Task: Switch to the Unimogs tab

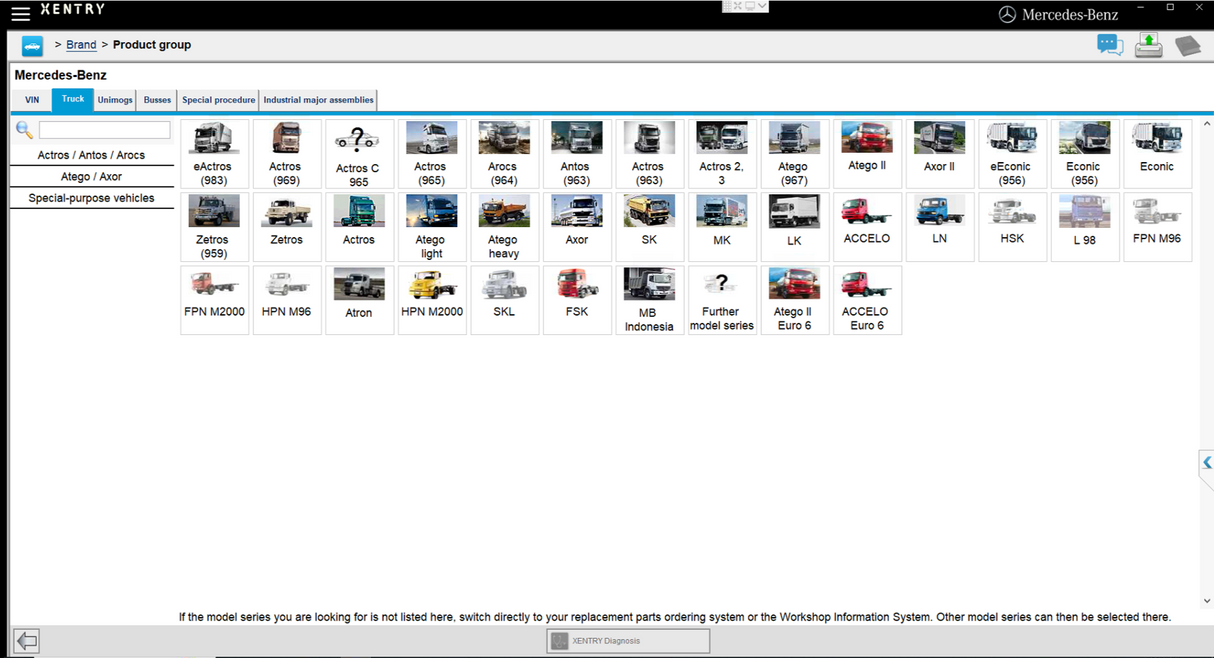Action: 115,100
